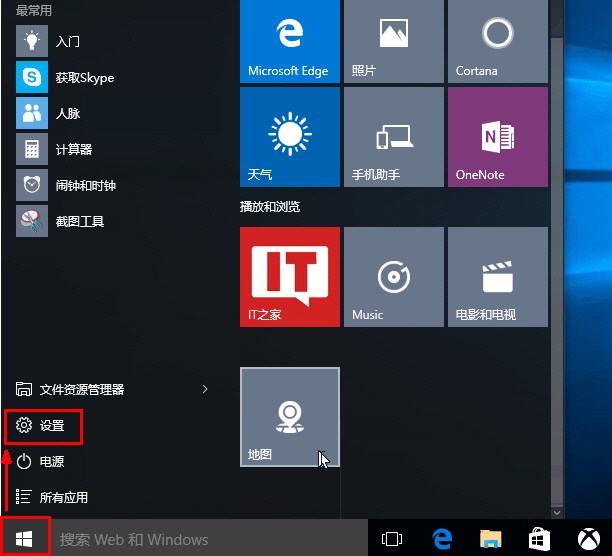Select the 播放和浏览 group heading

[x=270, y=206]
